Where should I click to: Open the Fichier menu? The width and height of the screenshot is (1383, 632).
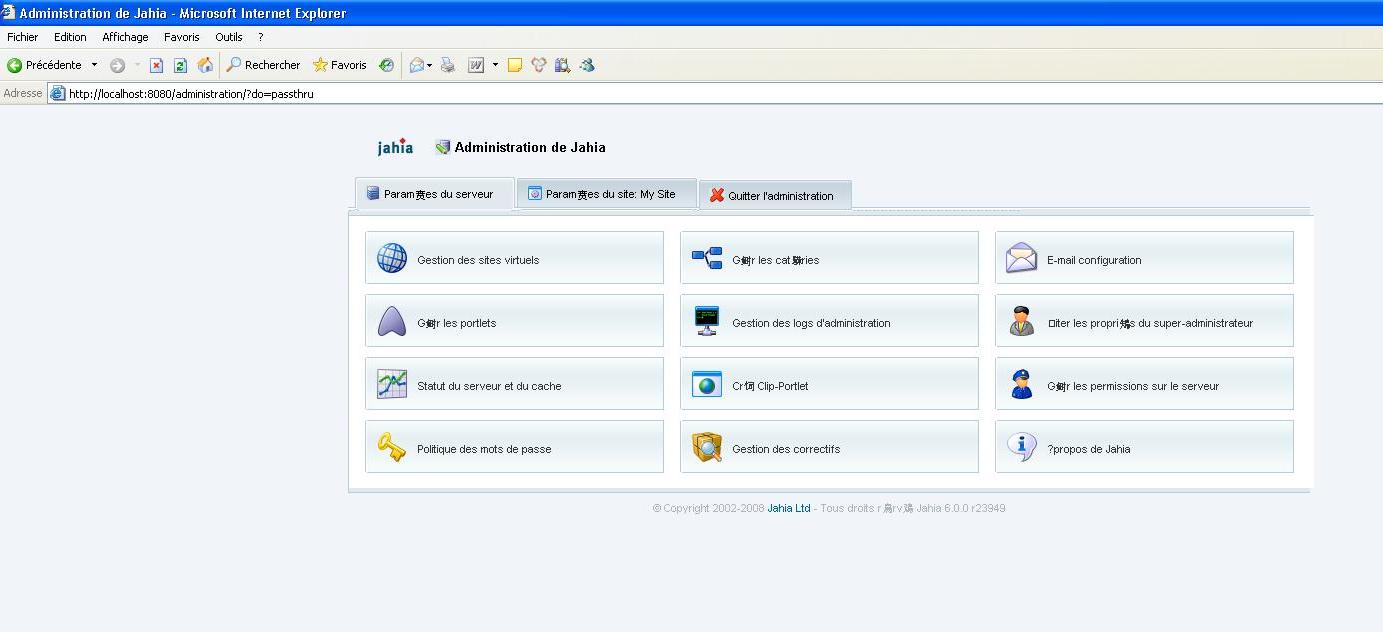pyautogui.click(x=22, y=37)
